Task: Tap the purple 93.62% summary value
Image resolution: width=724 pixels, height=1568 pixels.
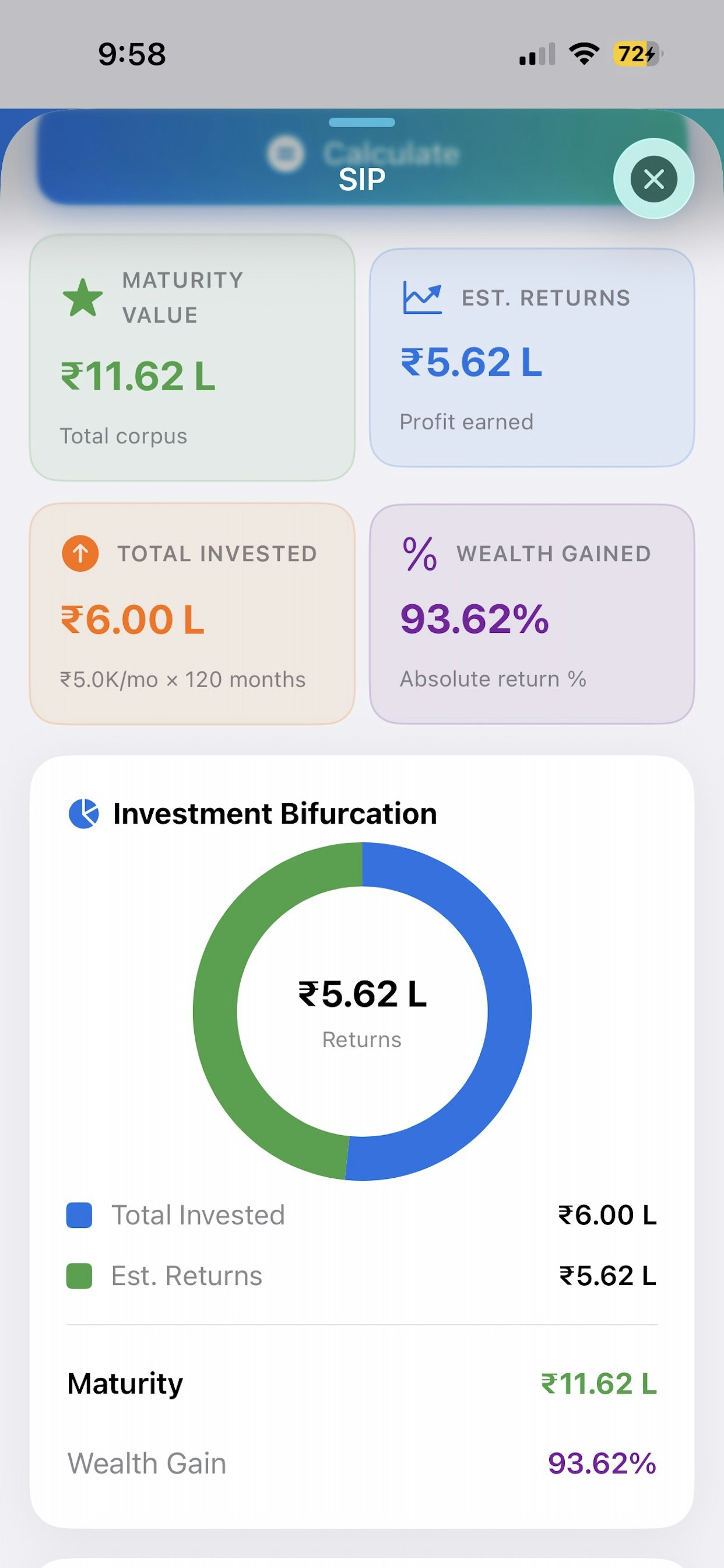Action: point(602,1464)
